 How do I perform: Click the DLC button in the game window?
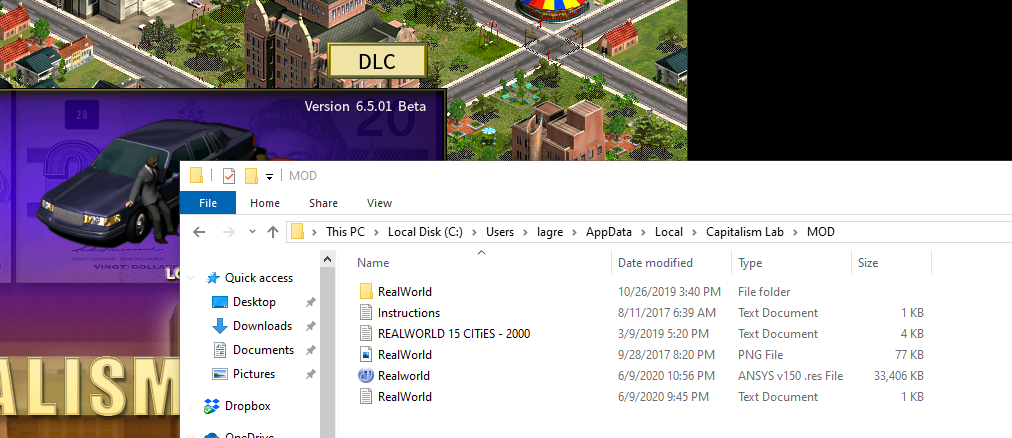tap(377, 61)
